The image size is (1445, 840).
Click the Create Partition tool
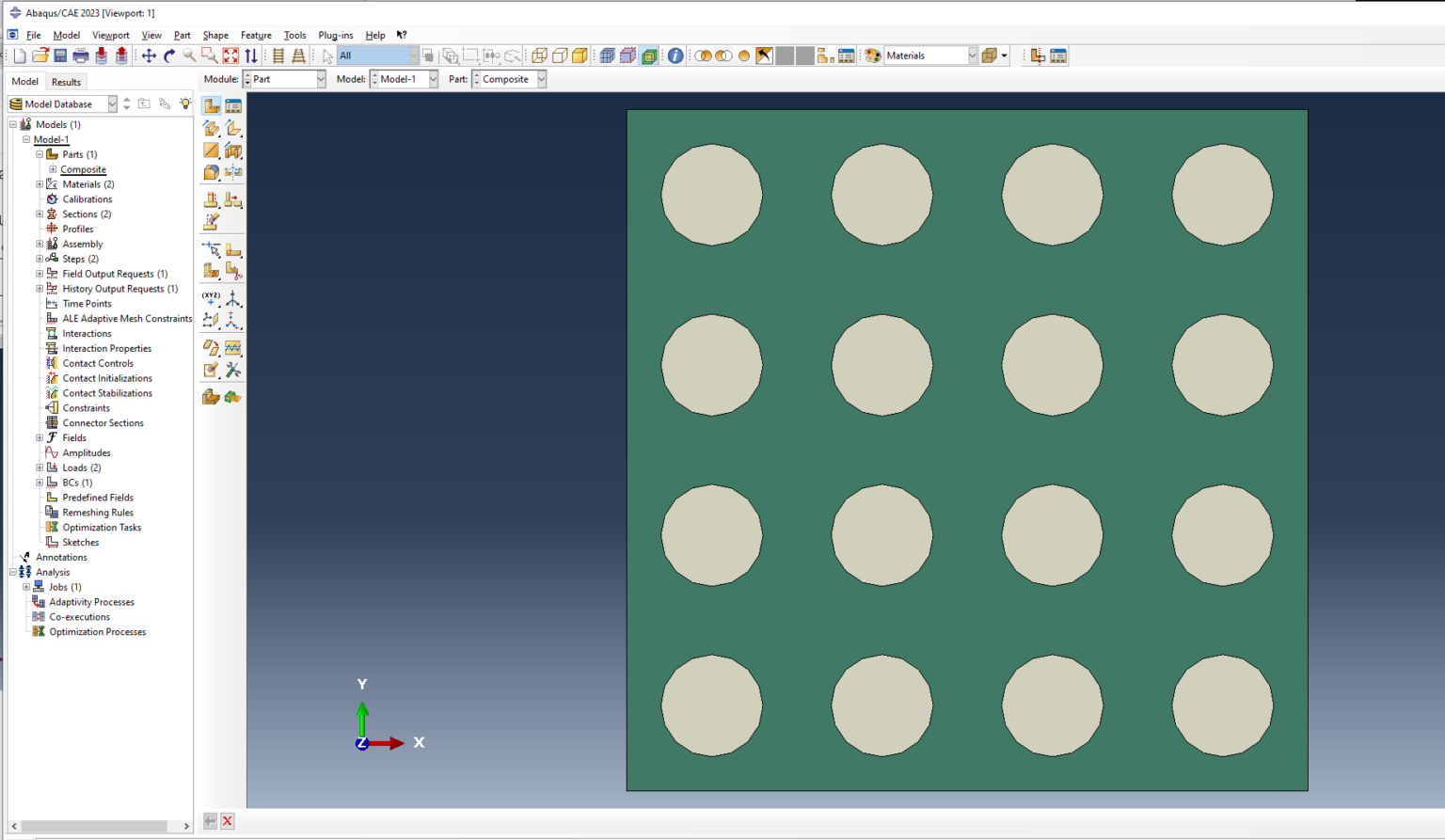pyautogui.click(x=211, y=249)
